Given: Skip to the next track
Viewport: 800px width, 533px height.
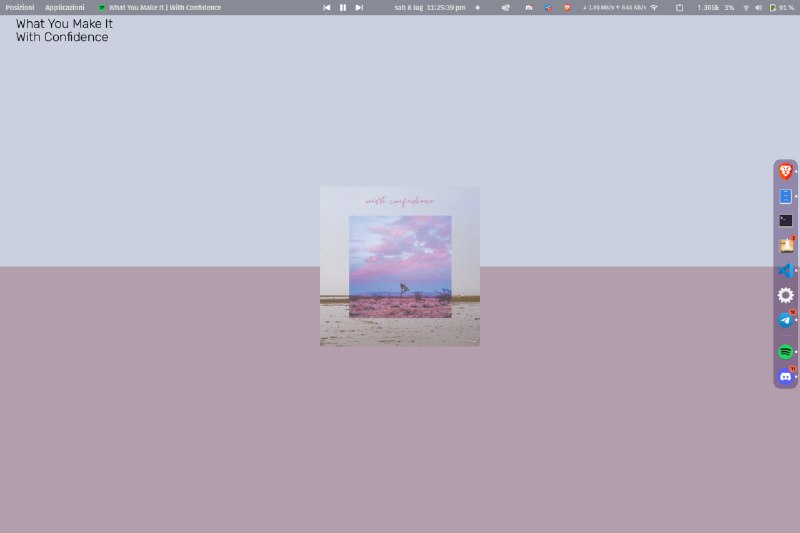Looking at the screenshot, I should [359, 7].
